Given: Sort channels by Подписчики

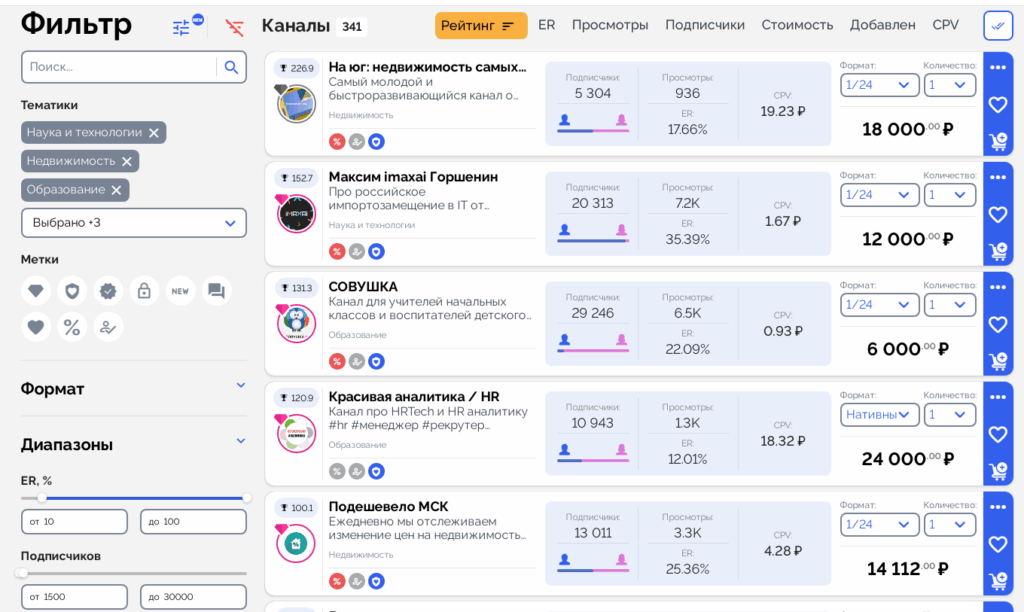Looking at the screenshot, I should (x=705, y=25).
